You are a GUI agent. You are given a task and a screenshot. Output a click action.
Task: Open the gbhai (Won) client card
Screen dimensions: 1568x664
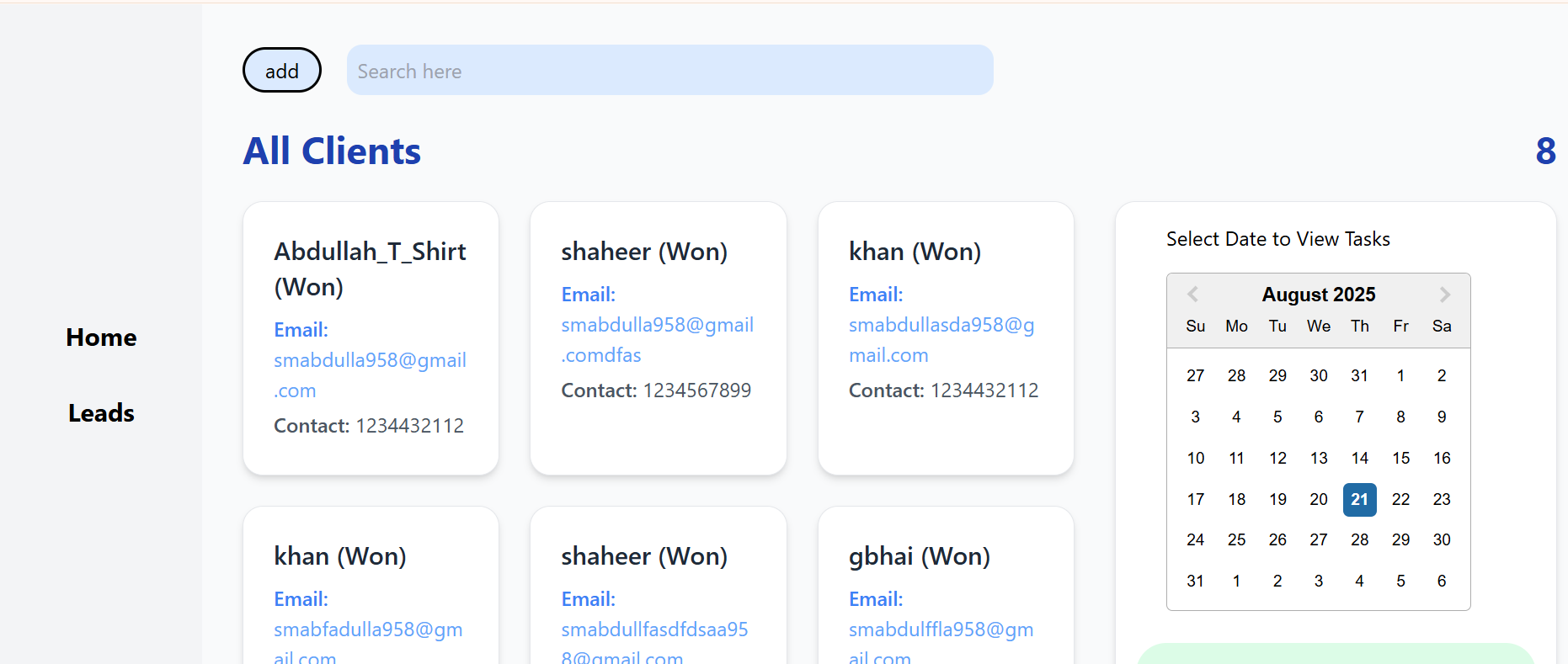click(x=919, y=556)
